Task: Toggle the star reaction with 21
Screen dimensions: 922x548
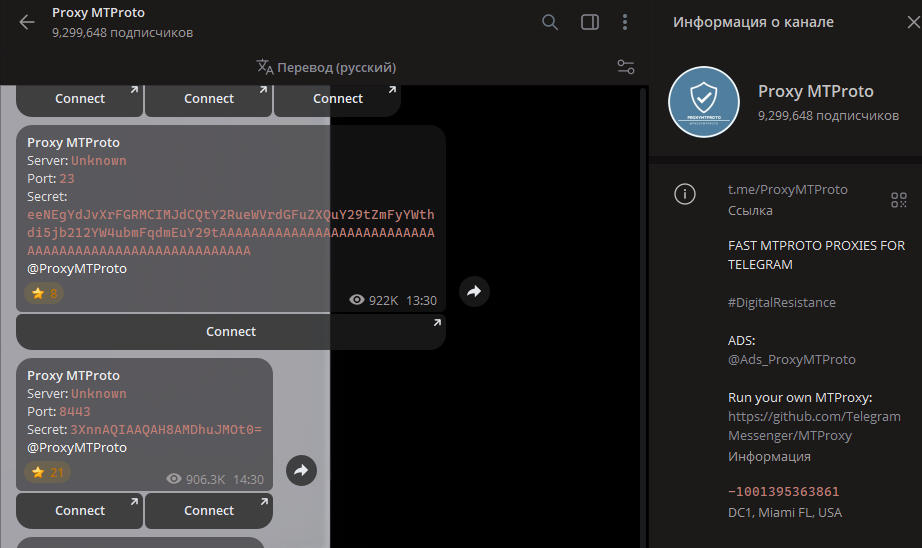Action: tap(47, 472)
